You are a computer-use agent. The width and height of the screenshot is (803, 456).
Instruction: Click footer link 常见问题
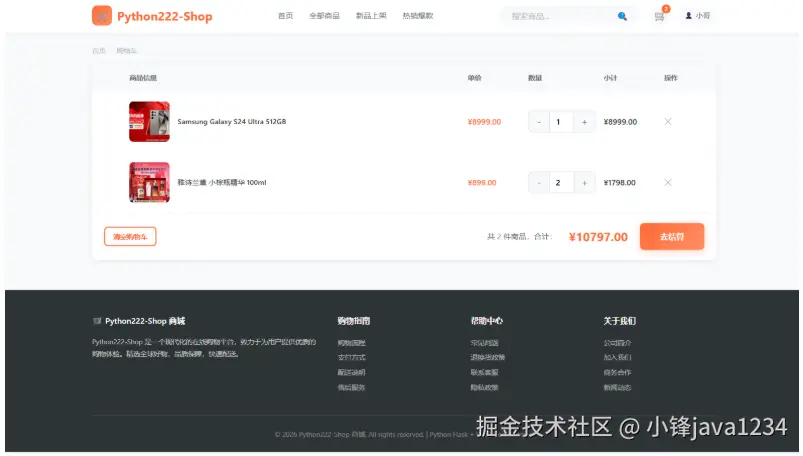(484, 343)
